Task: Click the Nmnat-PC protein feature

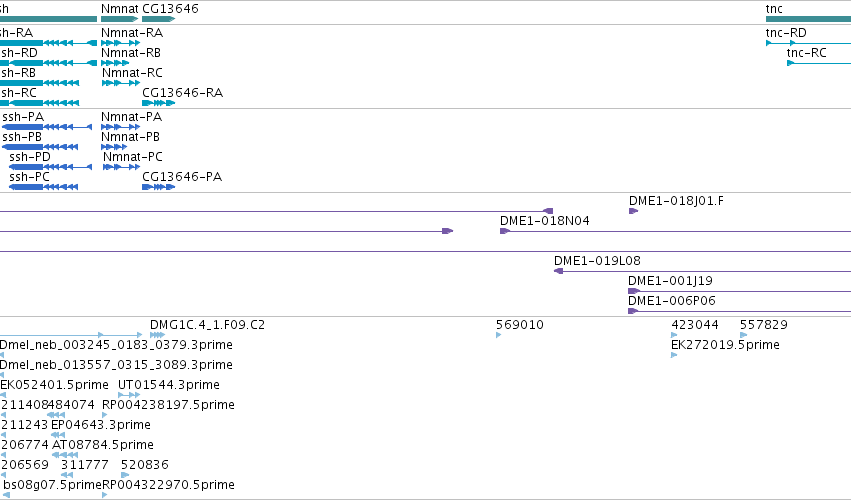Action: [x=122, y=167]
